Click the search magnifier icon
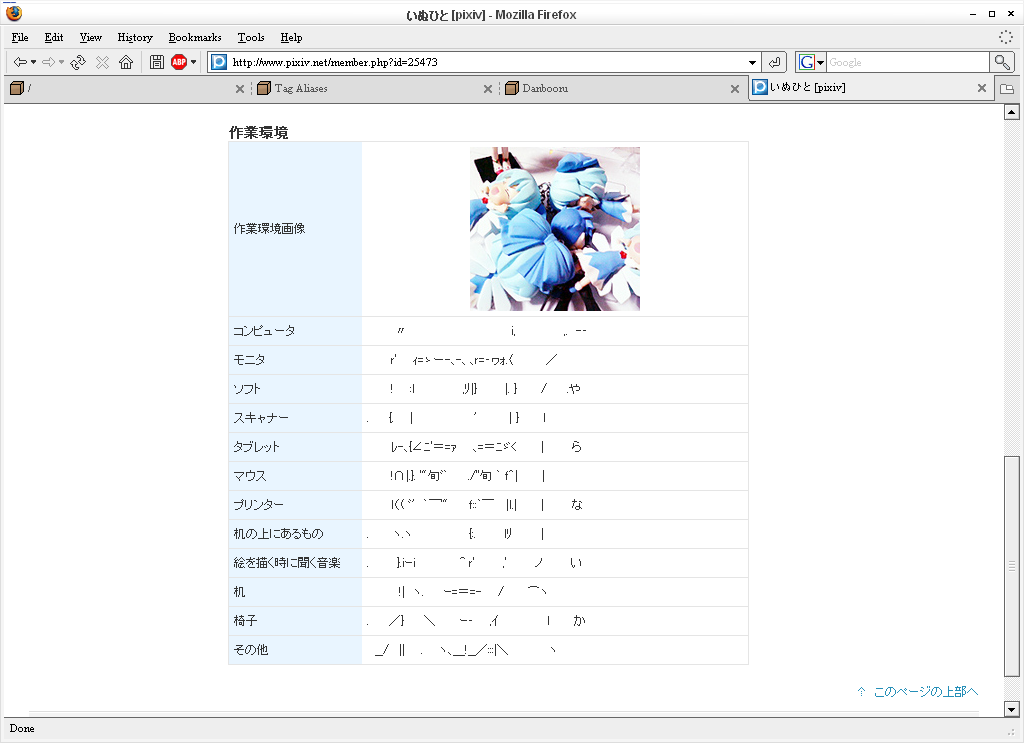Viewport: 1024px width, 743px height. pyautogui.click(x=1002, y=61)
